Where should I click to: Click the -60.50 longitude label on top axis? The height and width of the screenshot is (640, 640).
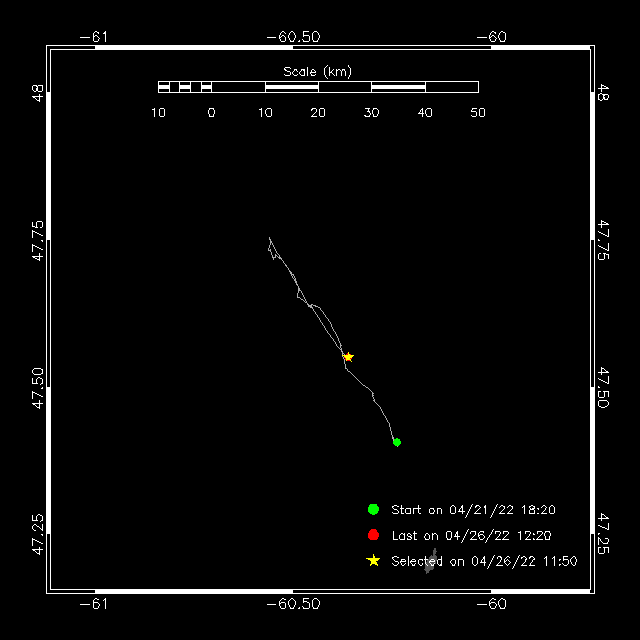tap(293, 37)
